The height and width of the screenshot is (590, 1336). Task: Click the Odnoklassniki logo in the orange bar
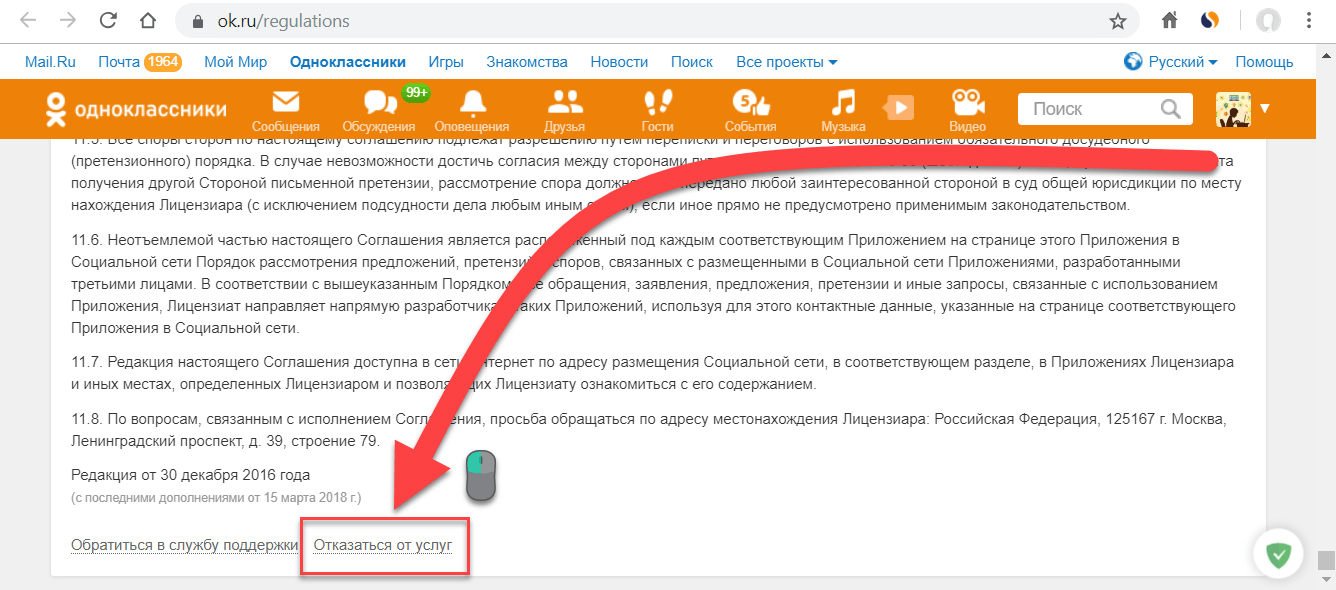(136, 109)
